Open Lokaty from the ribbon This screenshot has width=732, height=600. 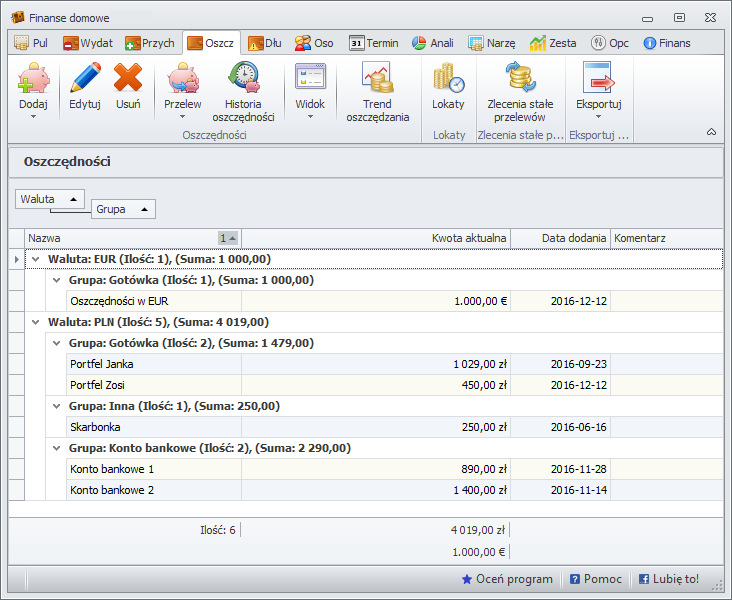[448, 78]
